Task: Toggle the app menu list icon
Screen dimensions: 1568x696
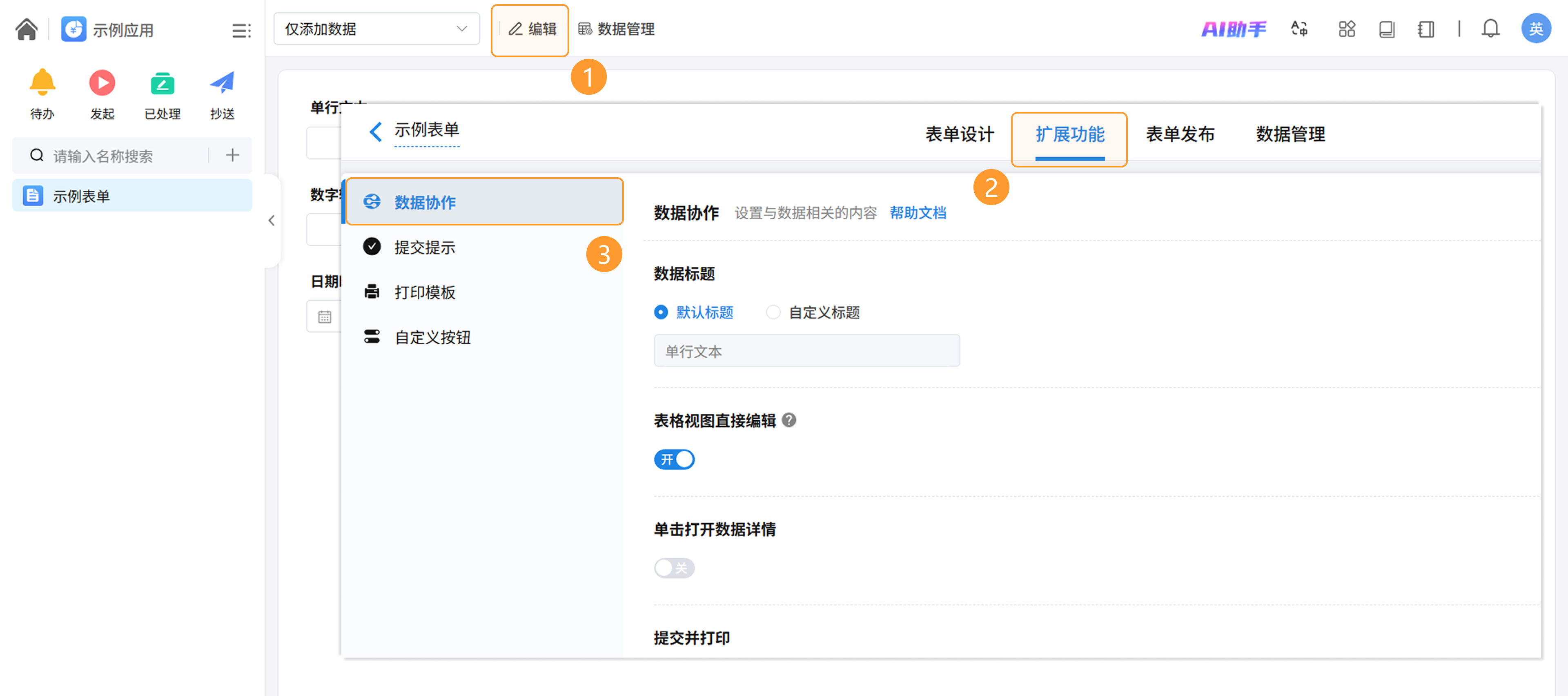Action: pyautogui.click(x=241, y=31)
